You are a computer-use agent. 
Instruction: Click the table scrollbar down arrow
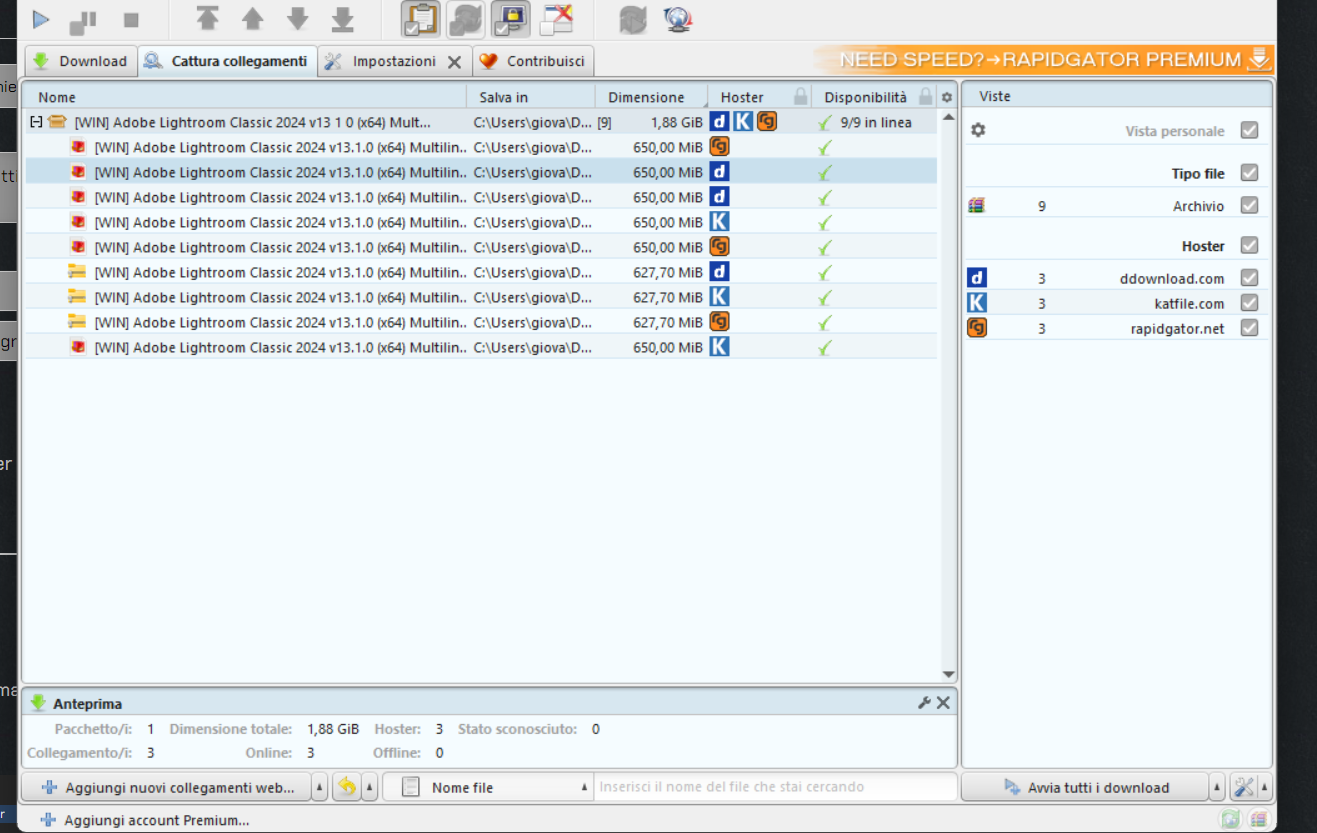click(x=949, y=675)
